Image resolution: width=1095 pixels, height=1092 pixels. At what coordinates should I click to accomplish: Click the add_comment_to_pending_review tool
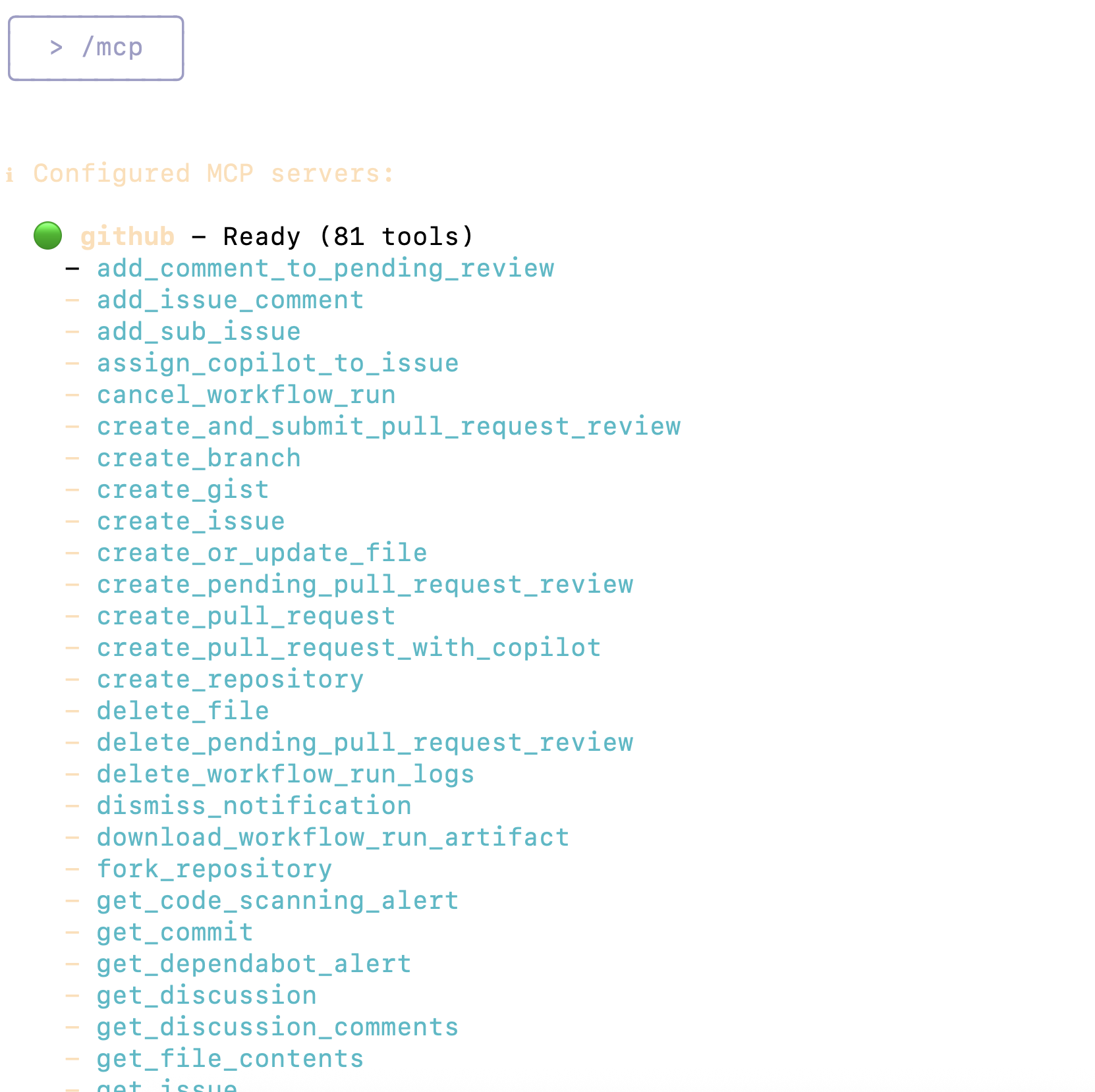[325, 269]
